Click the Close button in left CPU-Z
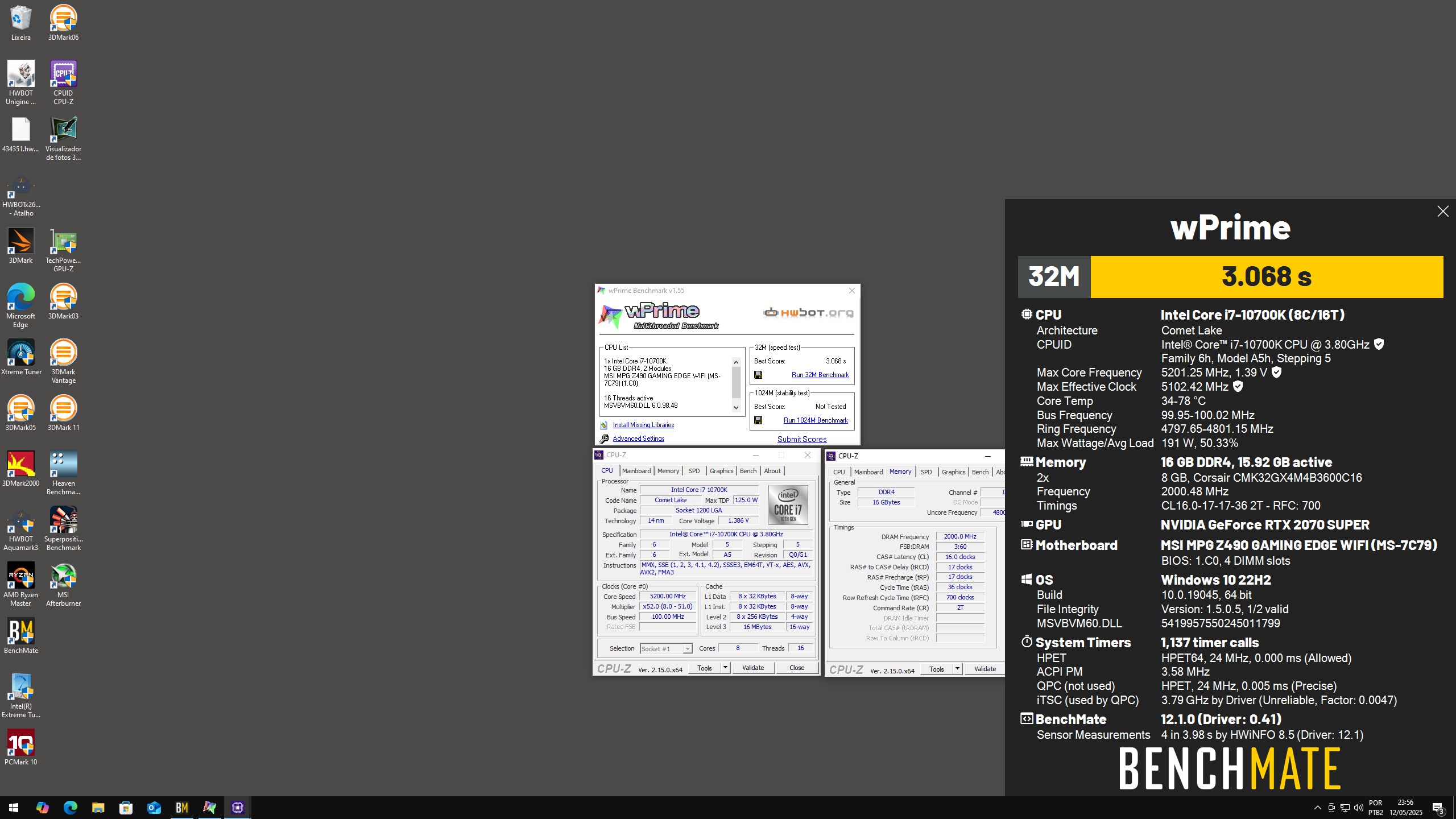 pyautogui.click(x=797, y=668)
